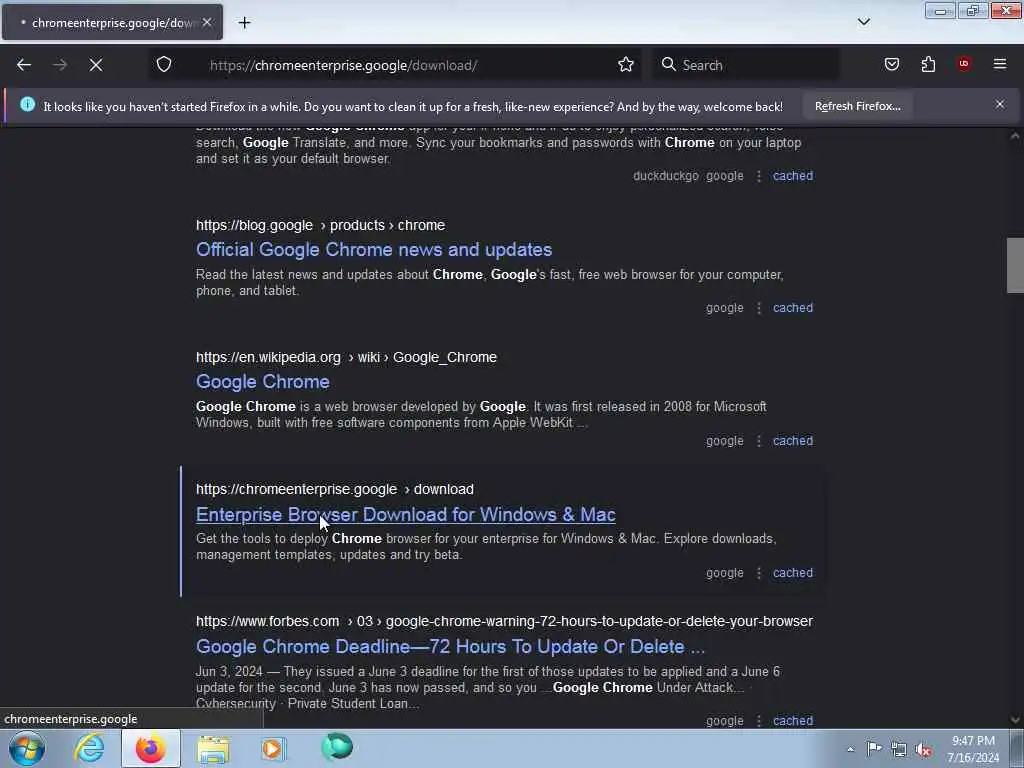Open Windows Explorer folder from taskbar
This screenshot has width=1024, height=768.
213,748
